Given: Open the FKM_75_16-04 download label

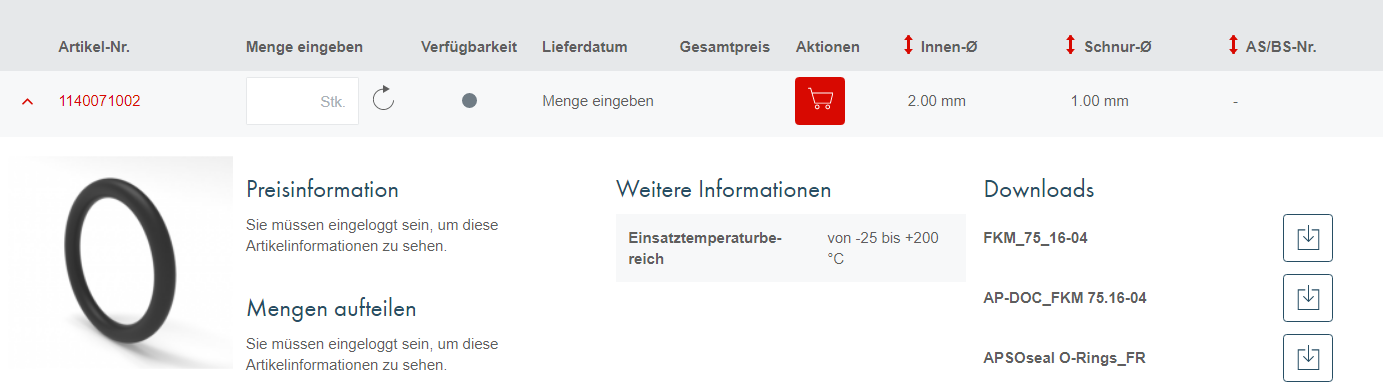Looking at the screenshot, I should pos(1036,238).
